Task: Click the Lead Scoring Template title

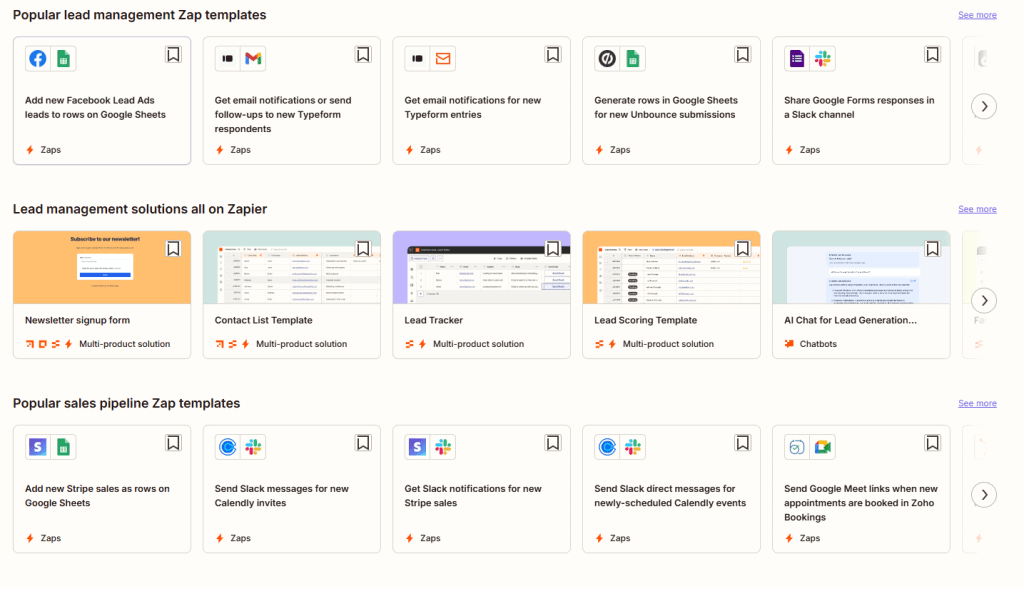Action: point(645,320)
